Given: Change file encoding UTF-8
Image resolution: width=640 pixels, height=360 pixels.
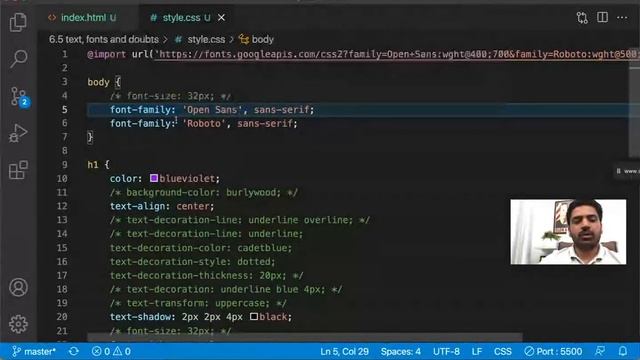Looking at the screenshot, I should (446, 351).
